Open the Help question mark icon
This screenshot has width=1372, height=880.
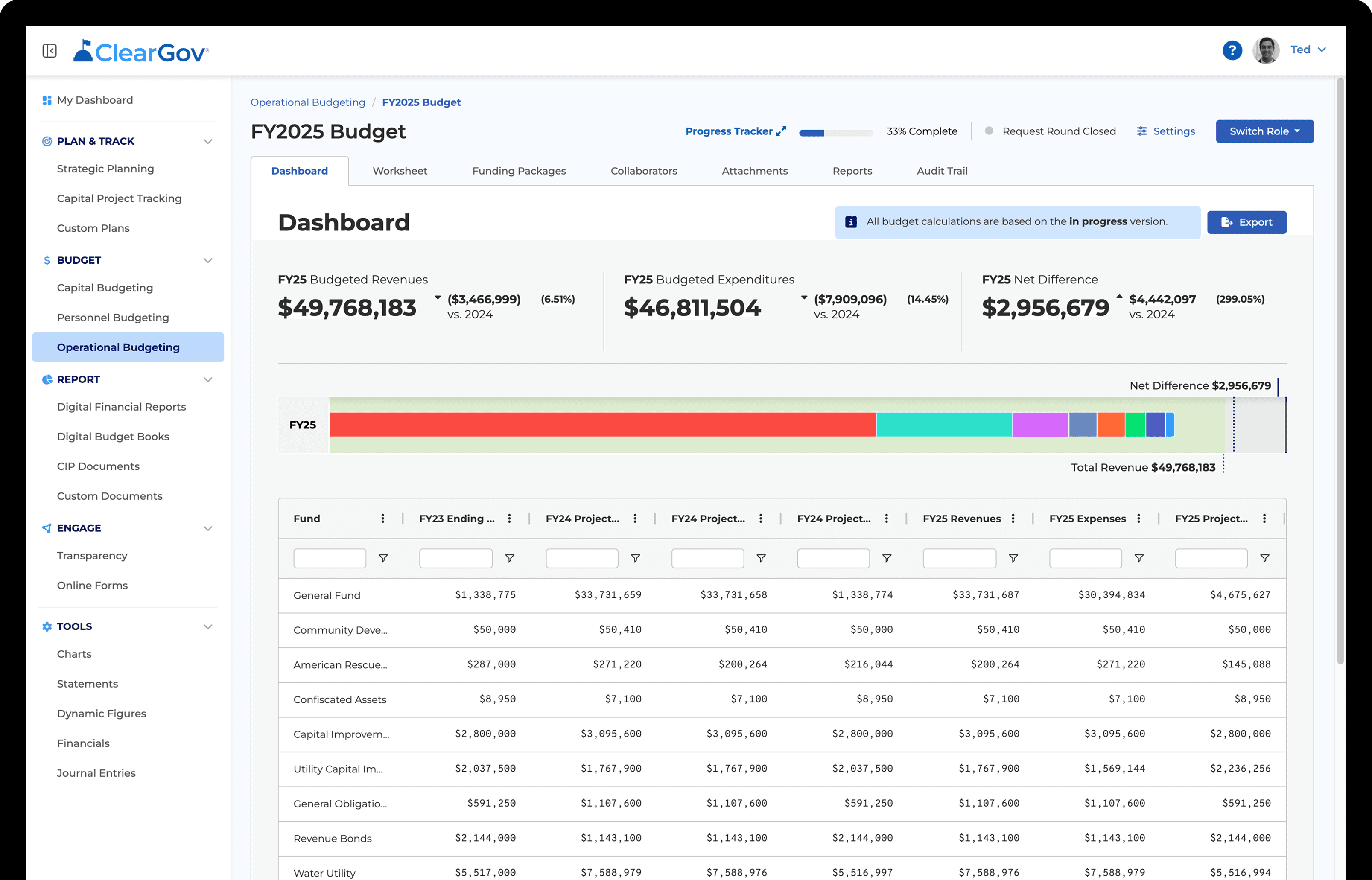point(1232,50)
